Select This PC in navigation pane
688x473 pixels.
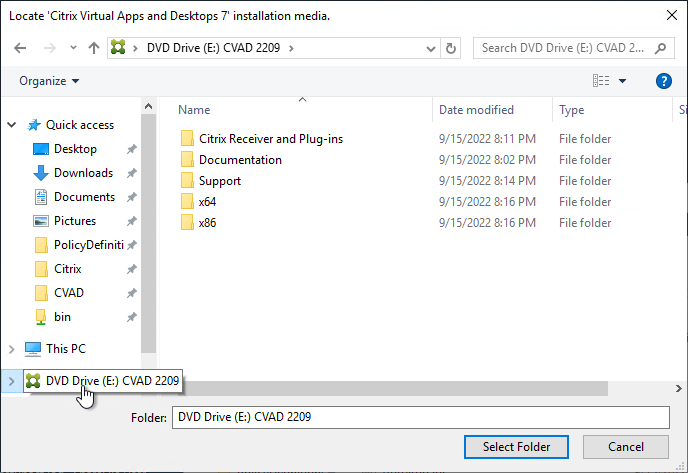[66, 349]
